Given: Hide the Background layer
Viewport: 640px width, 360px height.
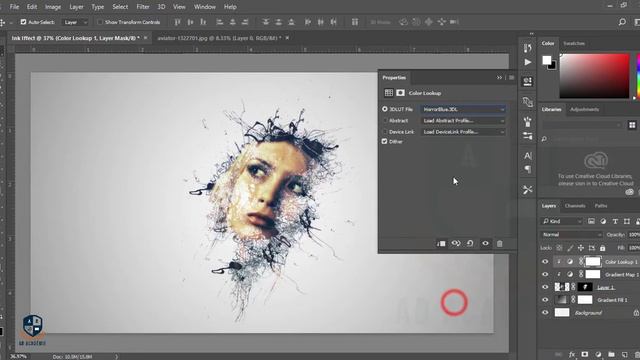Looking at the screenshot, I should point(545,313).
